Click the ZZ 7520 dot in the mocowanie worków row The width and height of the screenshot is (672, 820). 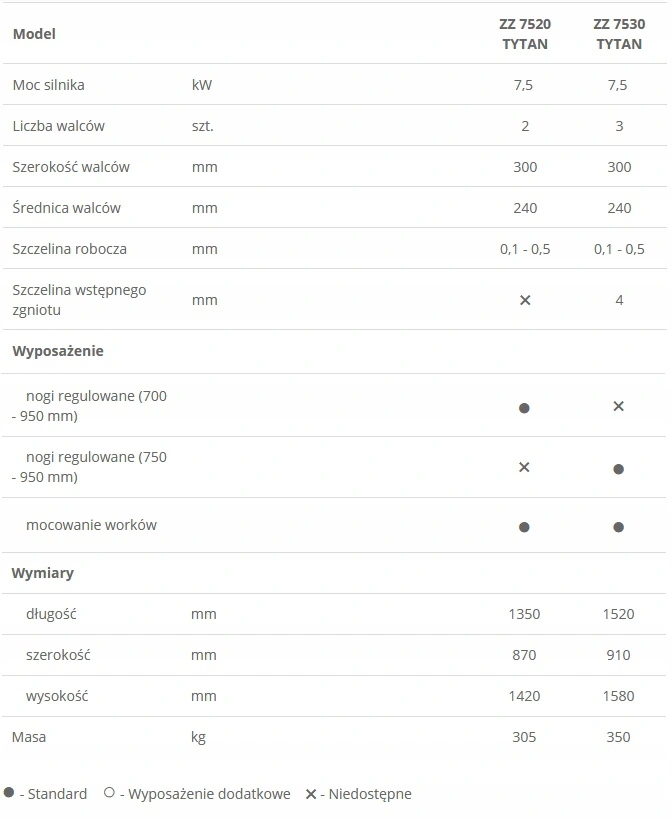click(x=524, y=526)
